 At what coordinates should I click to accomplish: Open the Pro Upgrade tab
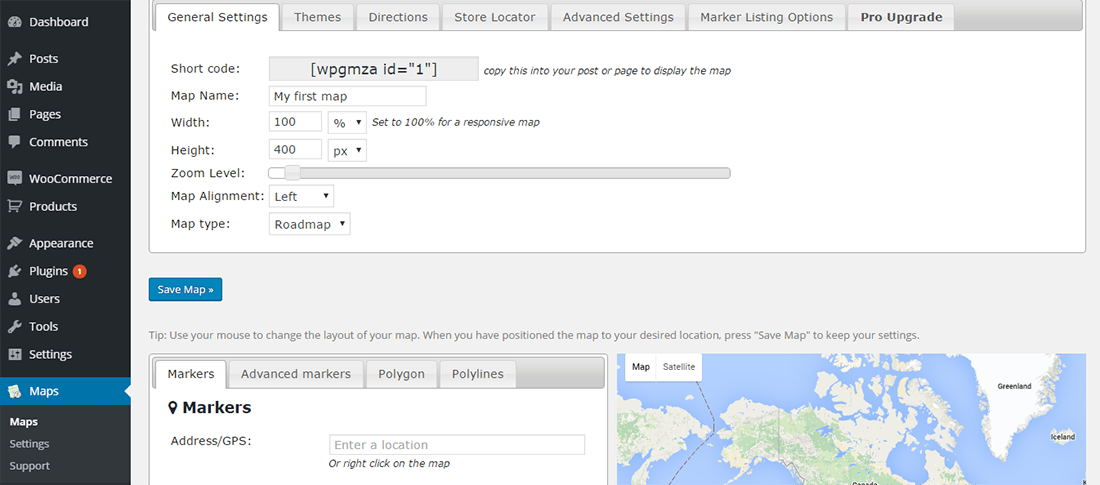coord(901,17)
